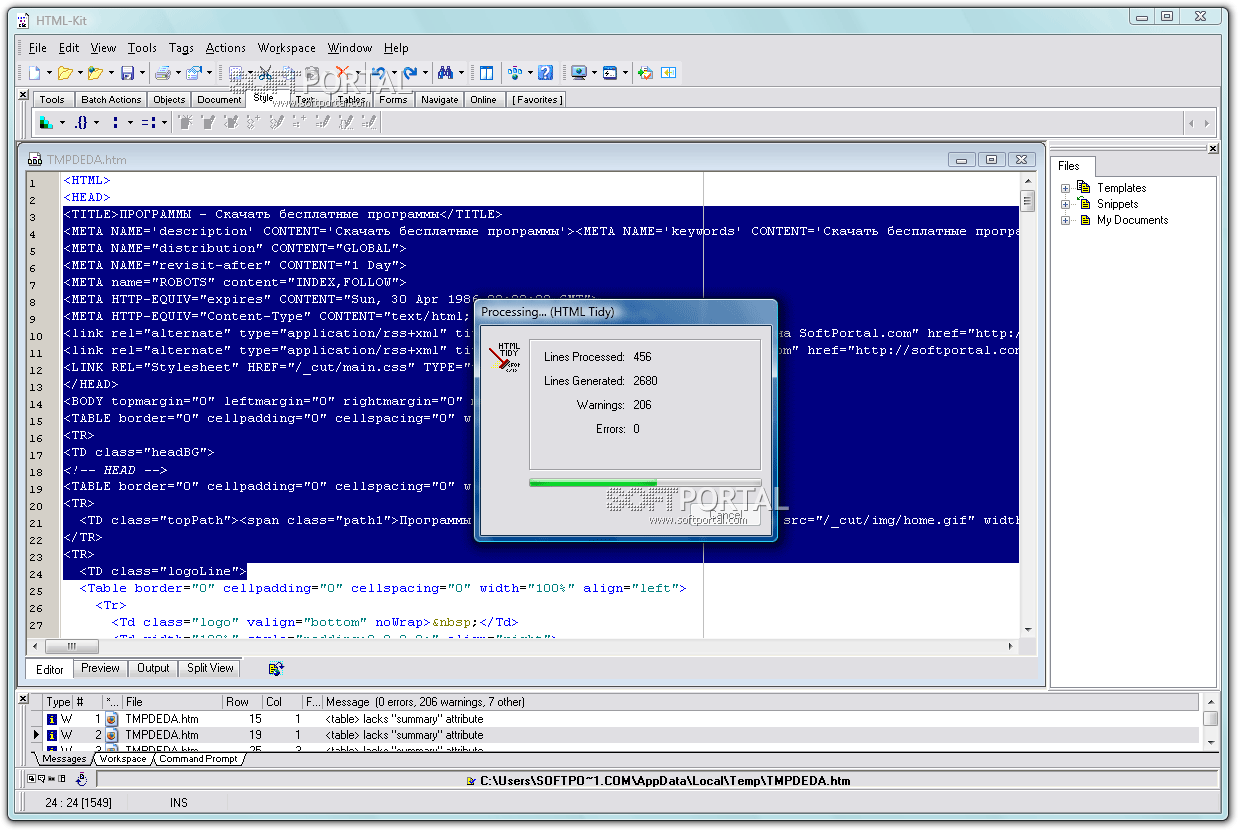The height and width of the screenshot is (832, 1240).
Task: Open the Actions menu
Action: point(225,47)
